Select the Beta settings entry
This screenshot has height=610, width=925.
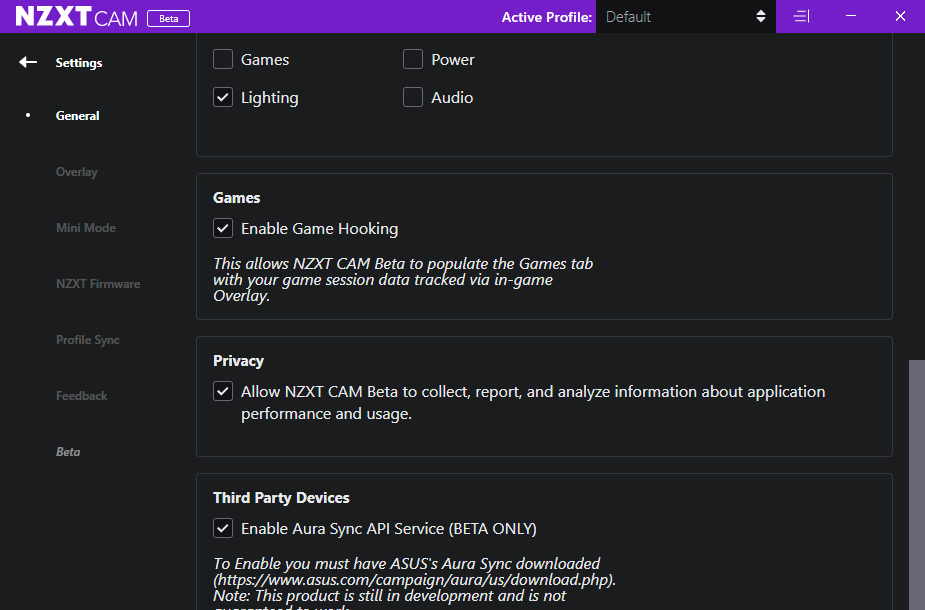point(68,451)
